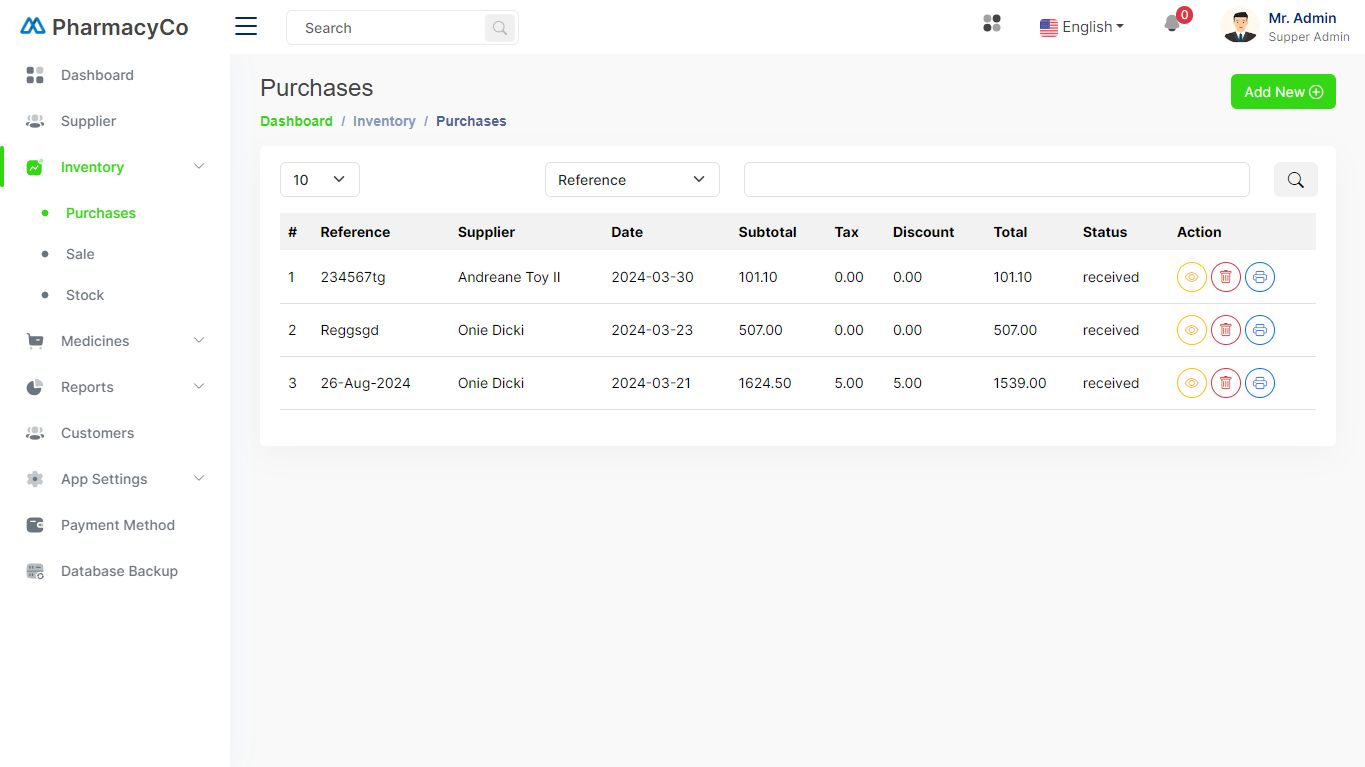Click the Customers sidebar icon
The image size is (1365, 767).
tap(35, 433)
